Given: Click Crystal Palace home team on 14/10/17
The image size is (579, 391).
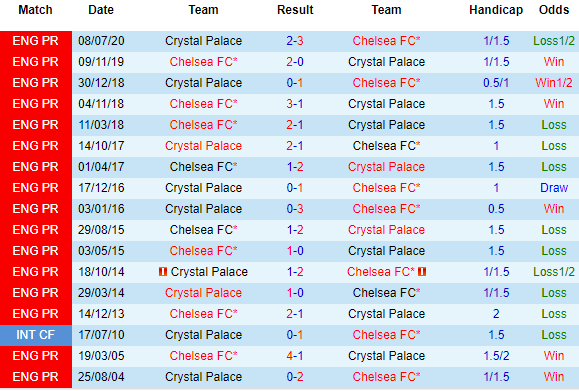Looking at the screenshot, I should [x=203, y=146].
